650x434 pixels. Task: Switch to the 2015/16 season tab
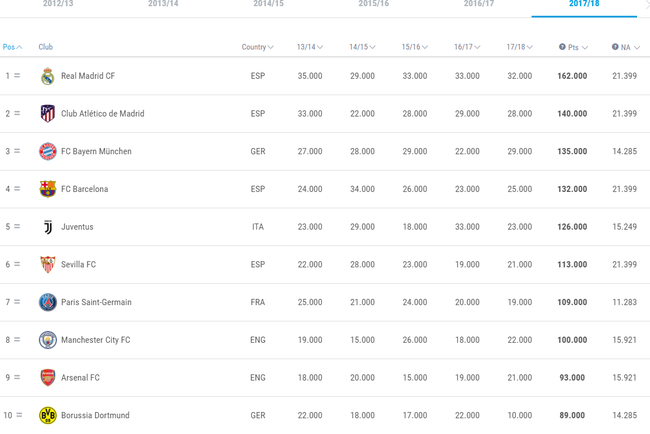(374, 4)
